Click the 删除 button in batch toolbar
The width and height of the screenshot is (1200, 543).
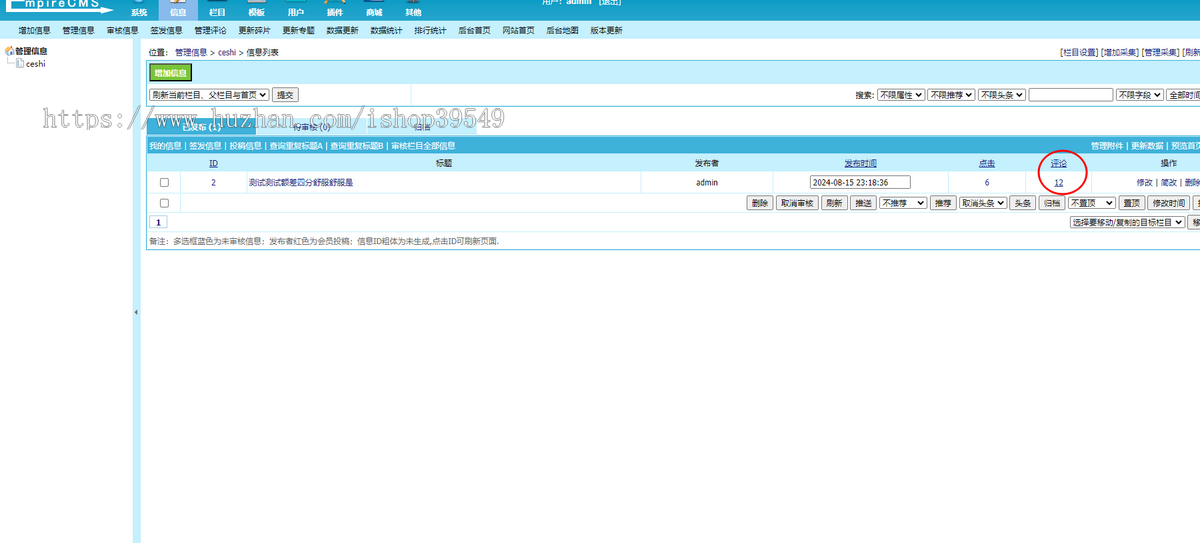tap(760, 203)
